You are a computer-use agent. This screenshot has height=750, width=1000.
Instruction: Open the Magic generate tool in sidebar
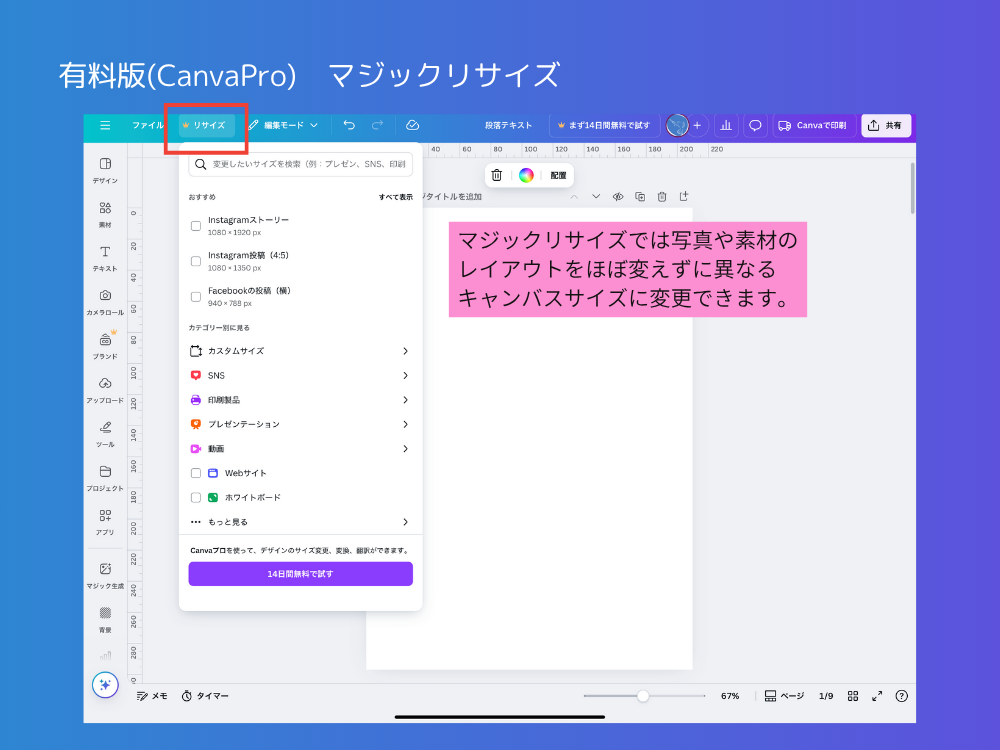[105, 574]
